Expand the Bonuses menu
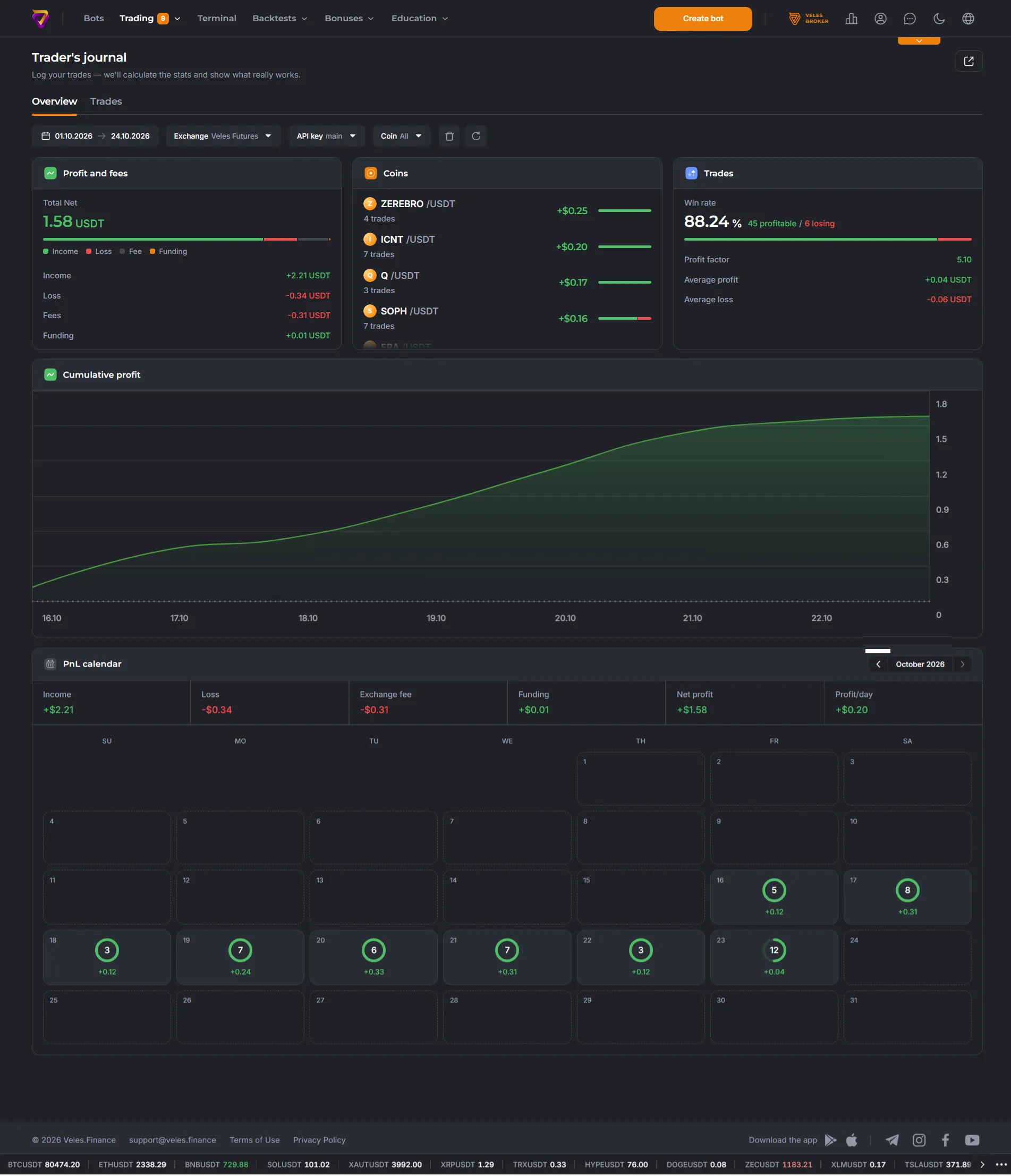1011x1176 pixels. pyautogui.click(x=349, y=19)
